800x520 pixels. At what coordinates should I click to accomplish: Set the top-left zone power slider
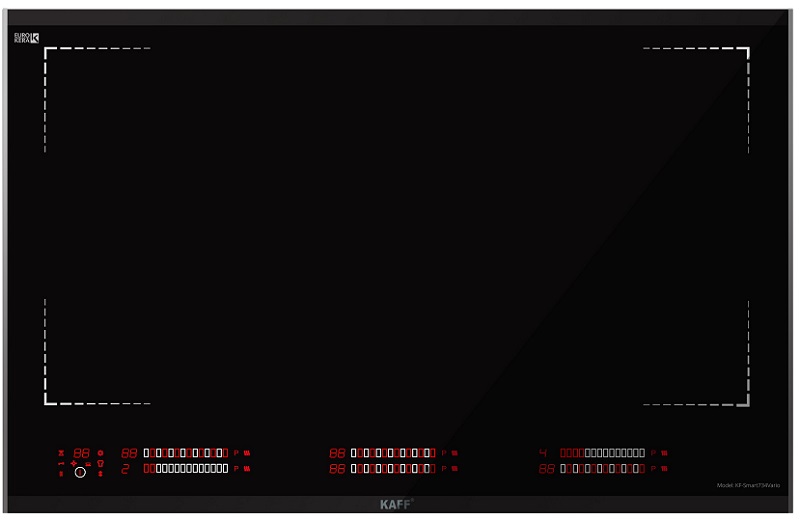click(x=186, y=453)
